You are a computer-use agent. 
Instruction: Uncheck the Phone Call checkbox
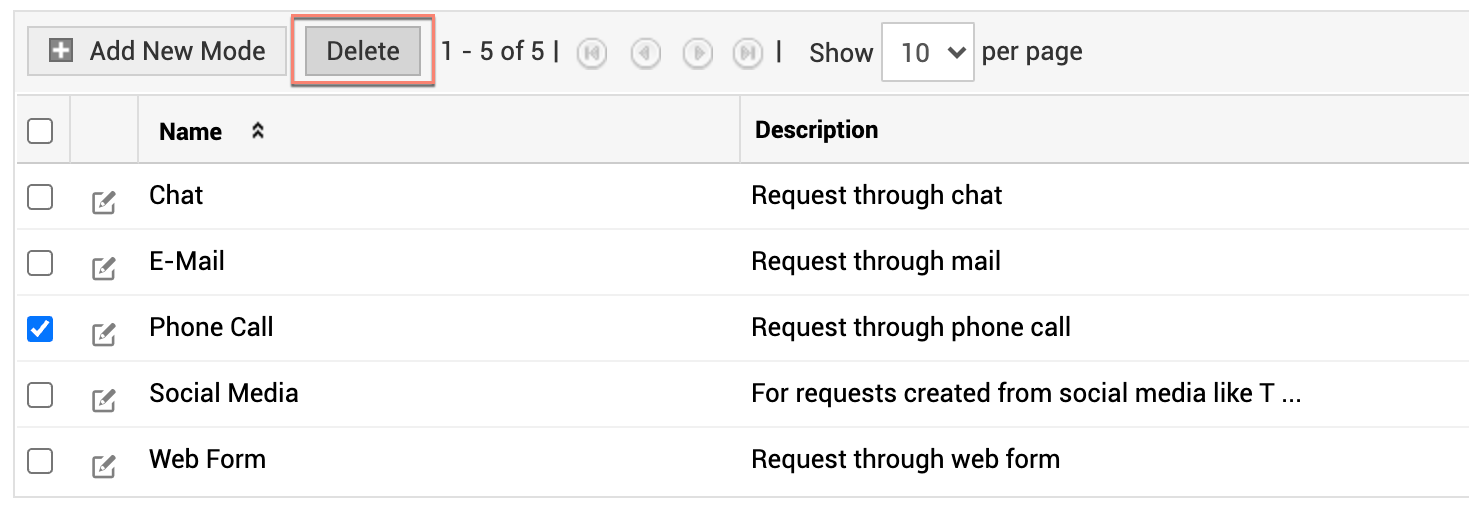(40, 329)
